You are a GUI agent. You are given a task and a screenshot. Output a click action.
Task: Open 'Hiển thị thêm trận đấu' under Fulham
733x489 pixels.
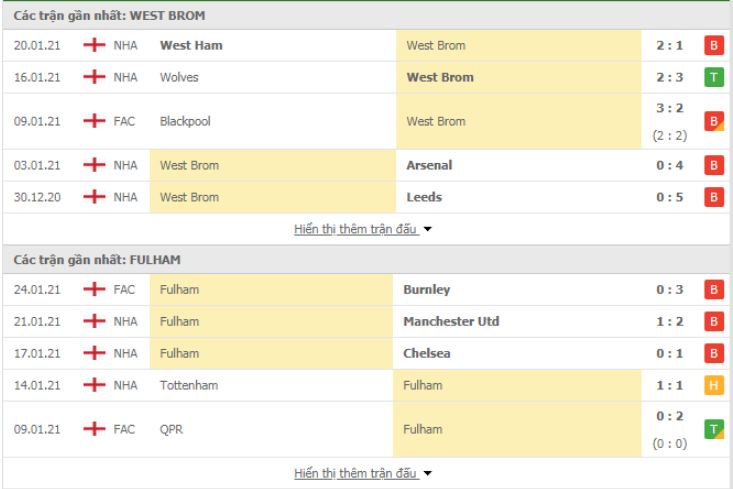[x=355, y=473]
